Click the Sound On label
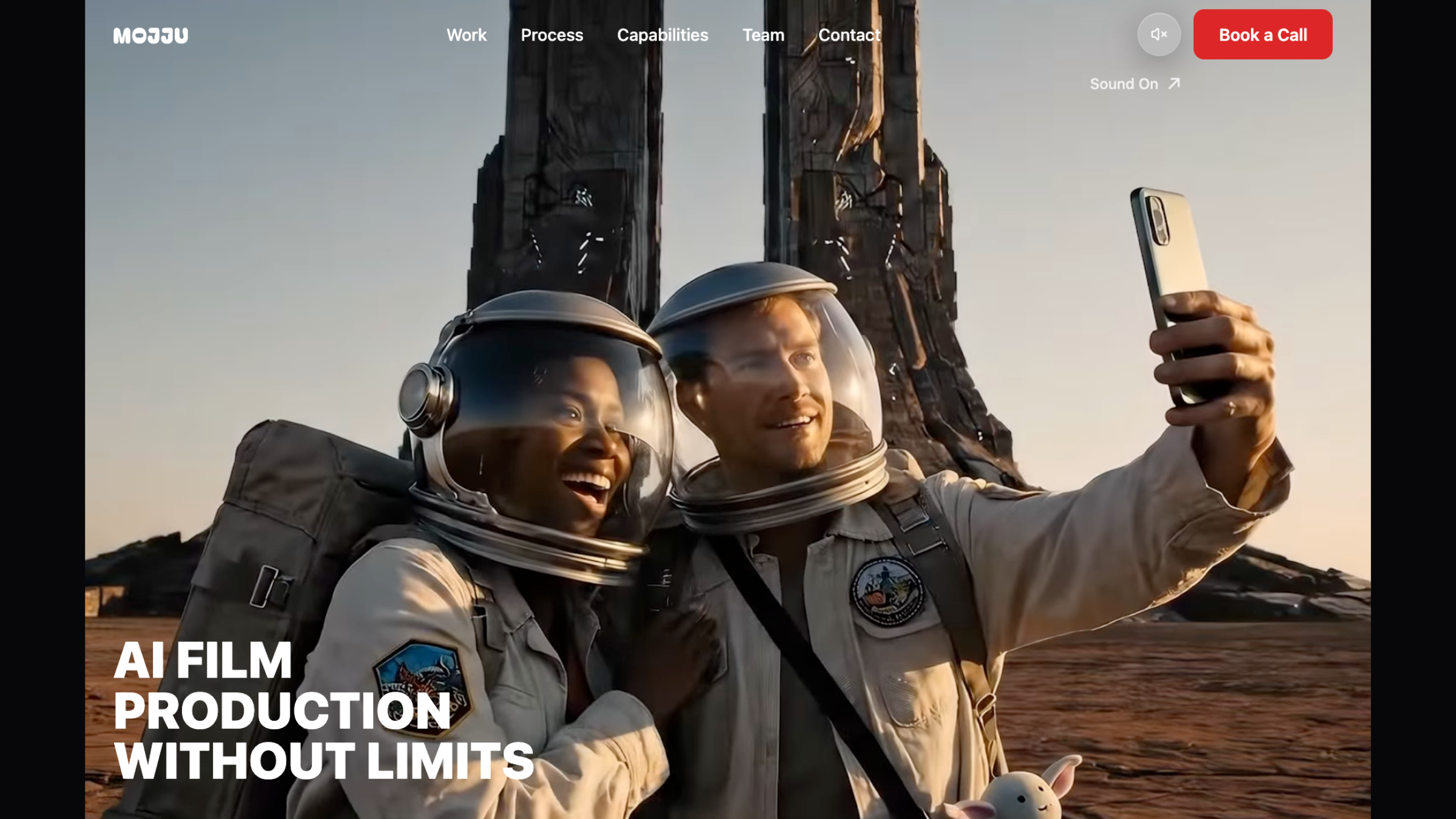The image size is (1456, 819). click(x=1124, y=84)
